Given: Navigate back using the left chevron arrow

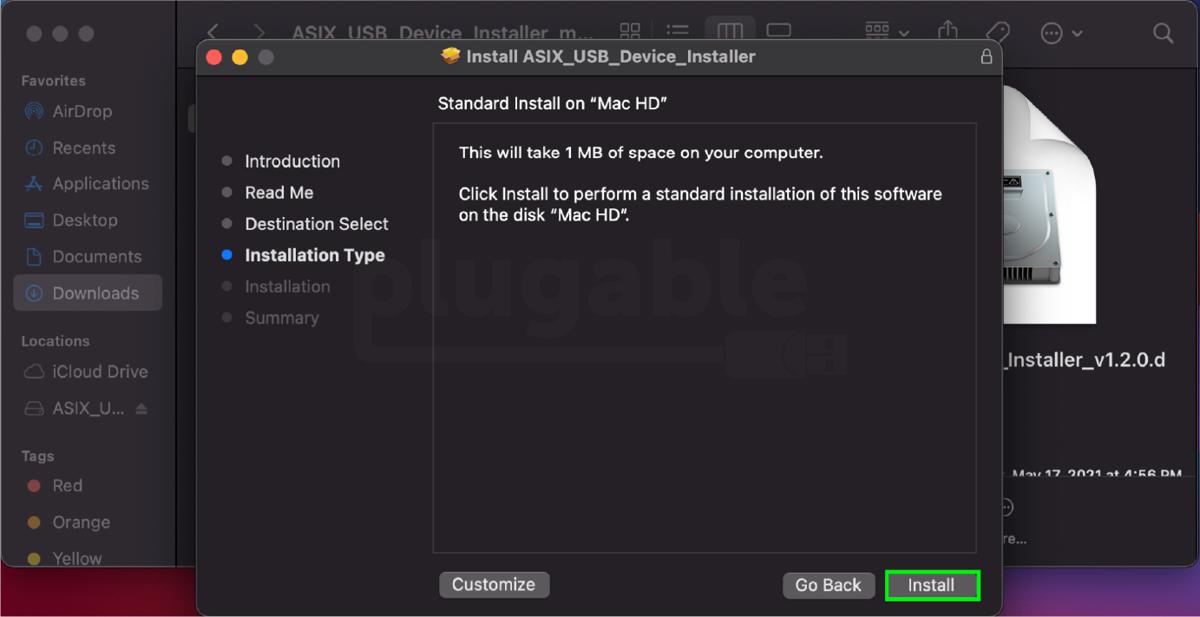Looking at the screenshot, I should (x=212, y=32).
